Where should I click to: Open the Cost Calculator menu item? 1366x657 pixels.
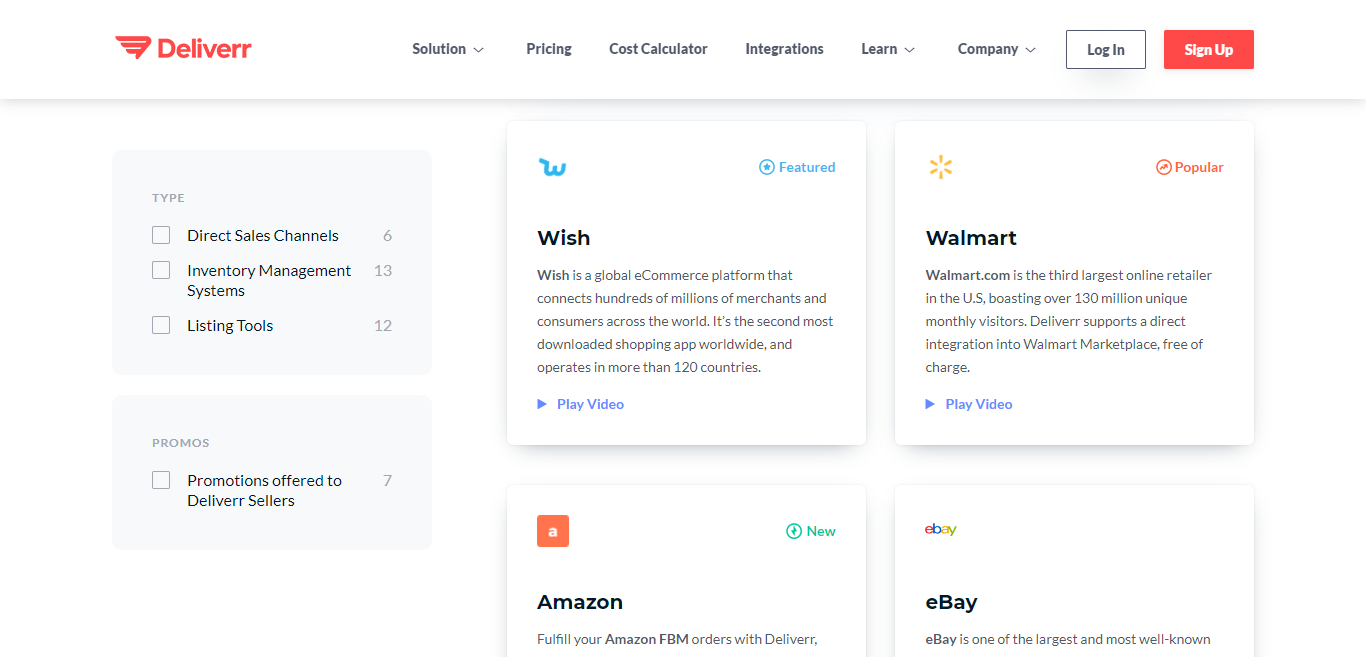(658, 49)
